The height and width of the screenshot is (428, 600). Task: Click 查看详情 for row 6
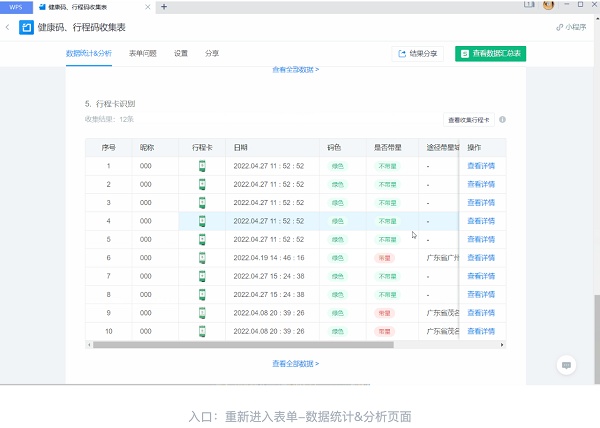[x=481, y=258]
